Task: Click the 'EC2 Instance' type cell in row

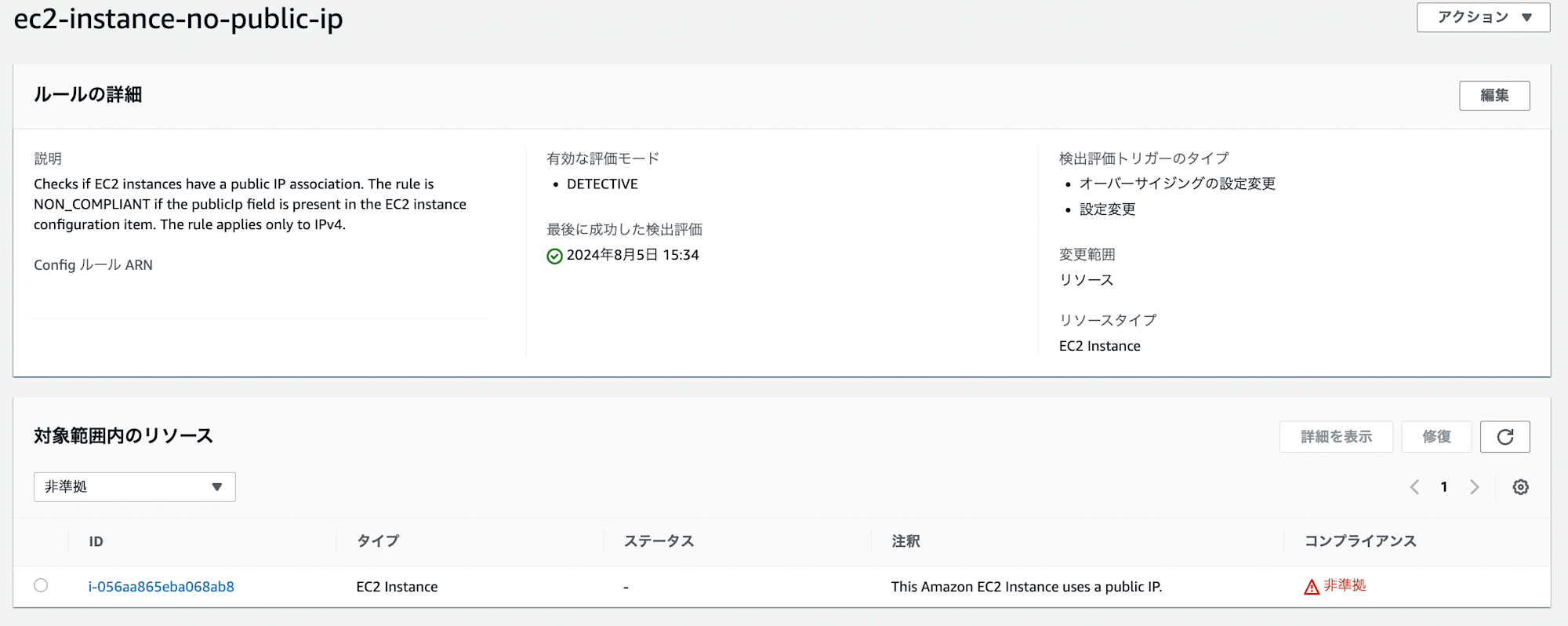Action: coord(397,587)
